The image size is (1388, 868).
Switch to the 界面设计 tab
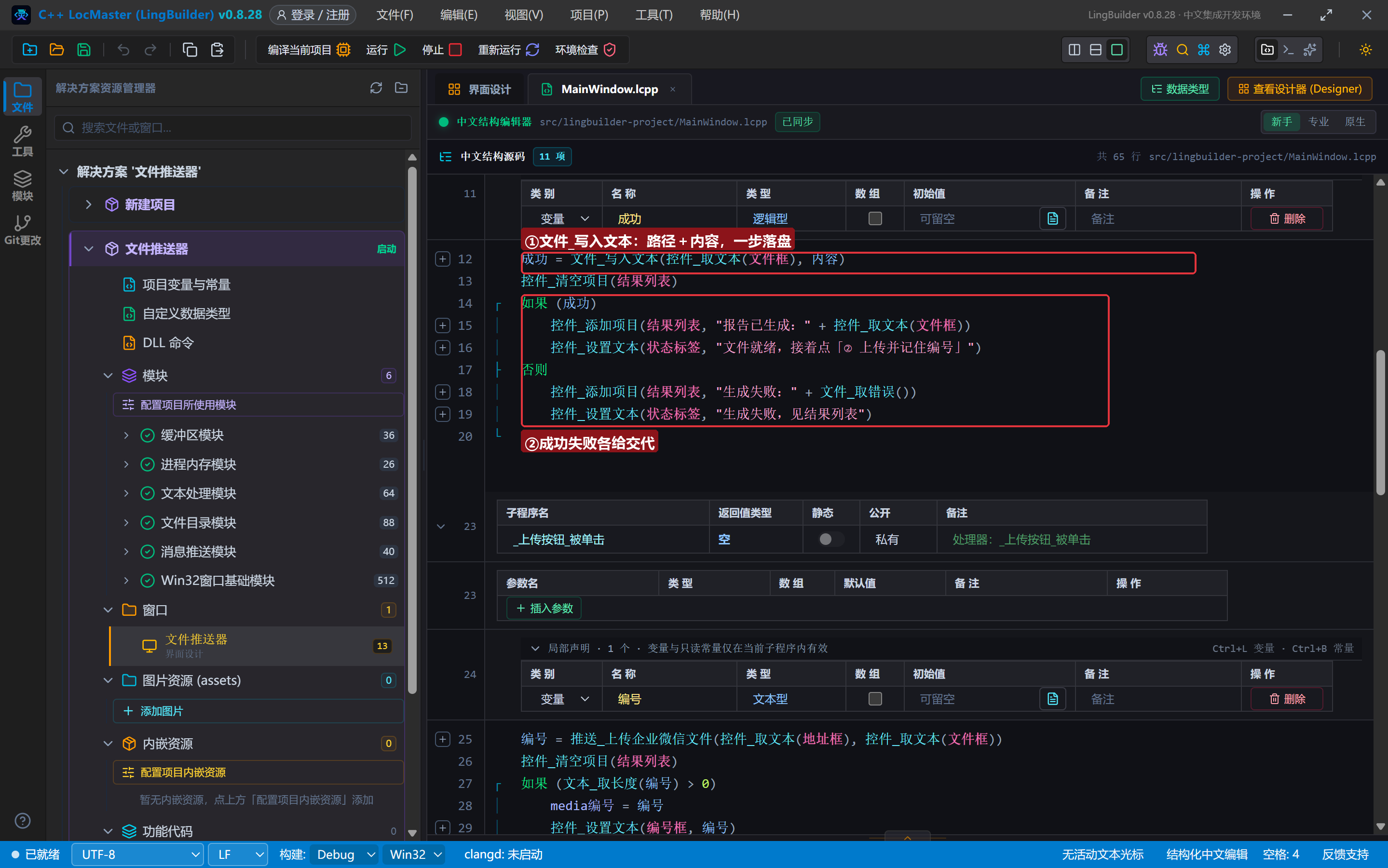(x=479, y=89)
